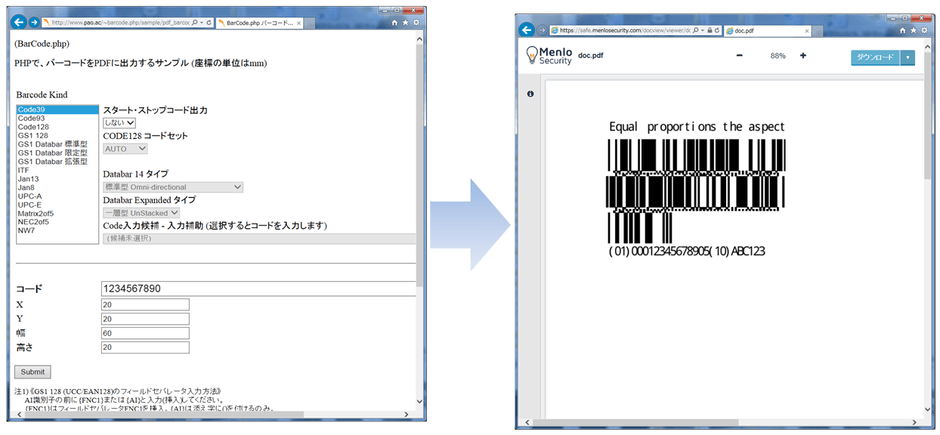Select Jan8 in Barcode Kind list
Image resolution: width=940 pixels, height=435 pixels.
pyautogui.click(x=57, y=187)
